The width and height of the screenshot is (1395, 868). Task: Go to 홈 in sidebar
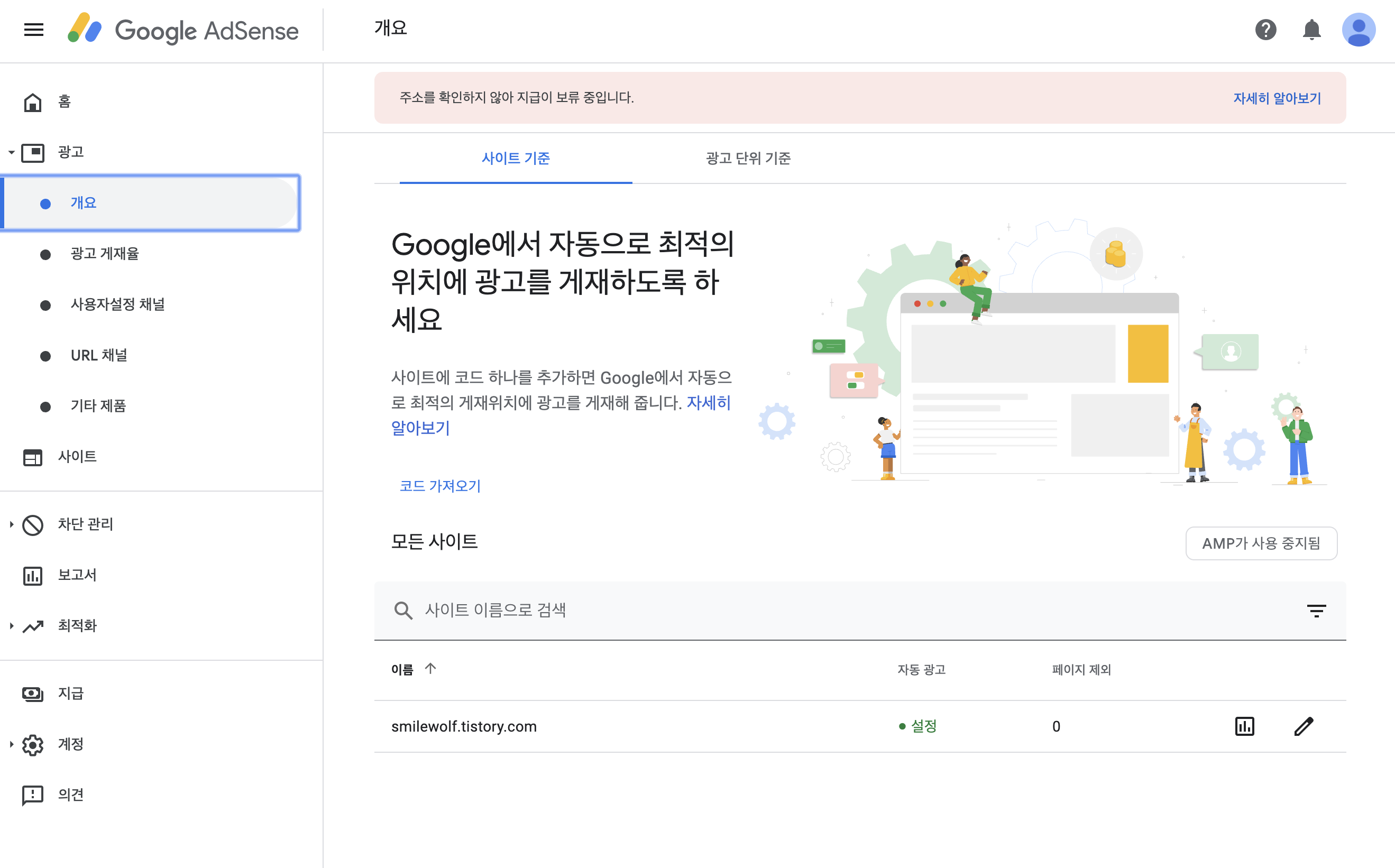click(x=64, y=101)
